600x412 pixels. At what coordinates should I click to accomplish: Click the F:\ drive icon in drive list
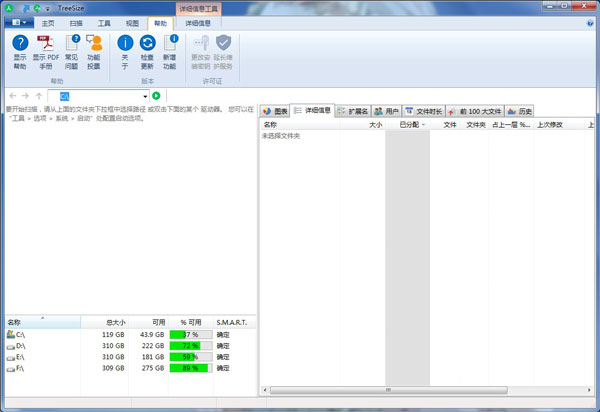click(x=11, y=368)
